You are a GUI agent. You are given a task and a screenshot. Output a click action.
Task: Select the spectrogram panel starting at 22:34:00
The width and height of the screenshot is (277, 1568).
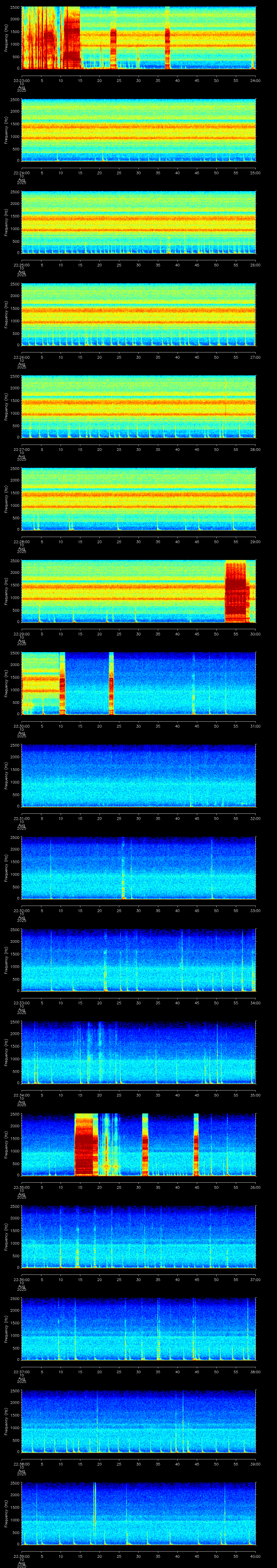coord(139,1052)
